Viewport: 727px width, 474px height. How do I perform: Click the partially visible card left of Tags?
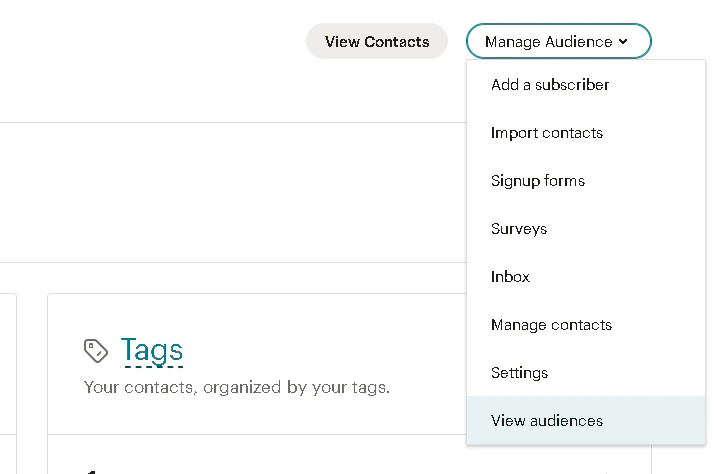(8, 383)
